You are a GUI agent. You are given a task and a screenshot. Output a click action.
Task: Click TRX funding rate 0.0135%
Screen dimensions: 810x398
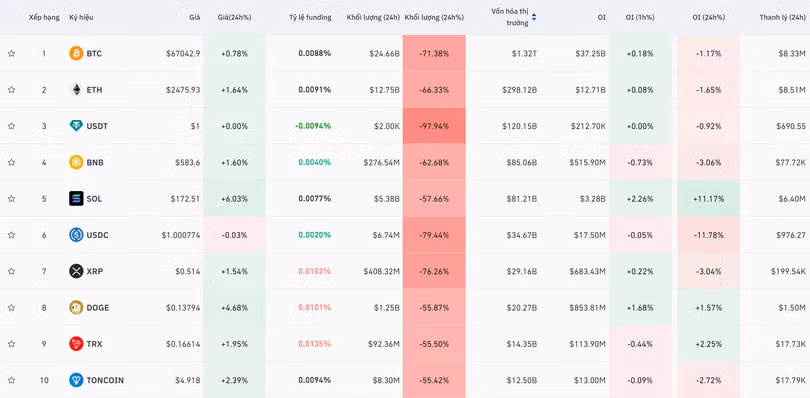[x=315, y=344]
